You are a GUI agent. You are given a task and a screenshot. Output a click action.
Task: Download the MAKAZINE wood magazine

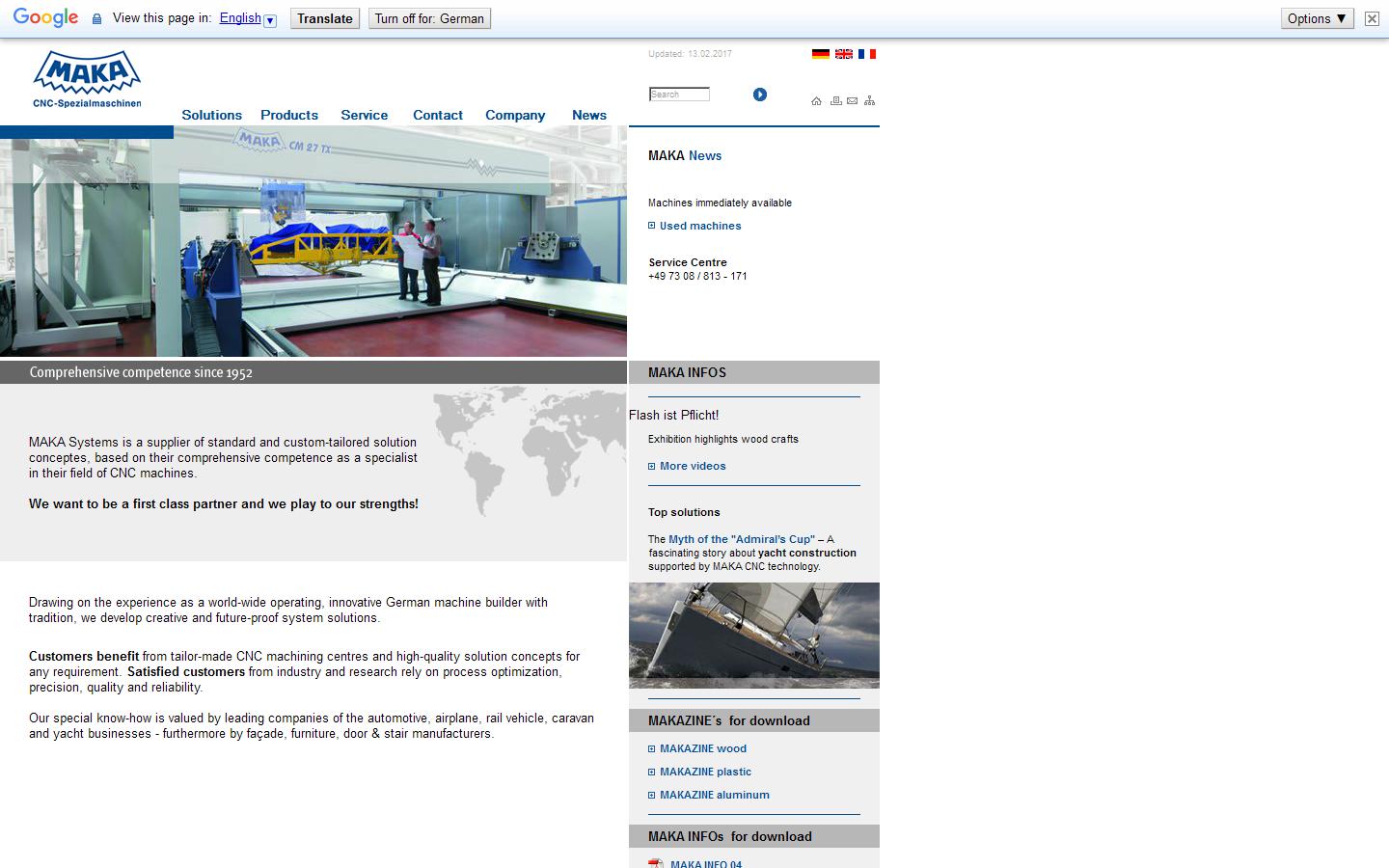pyautogui.click(x=703, y=748)
